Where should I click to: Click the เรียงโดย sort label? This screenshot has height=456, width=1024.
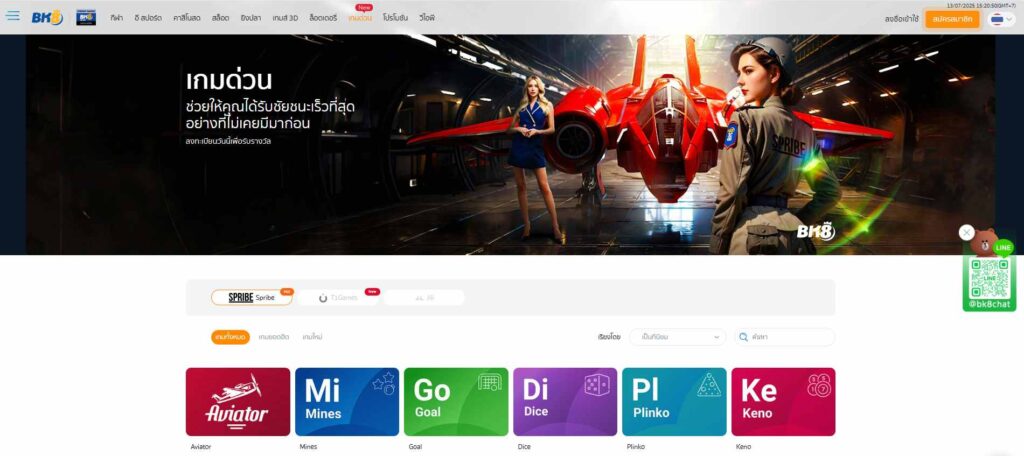coord(609,337)
